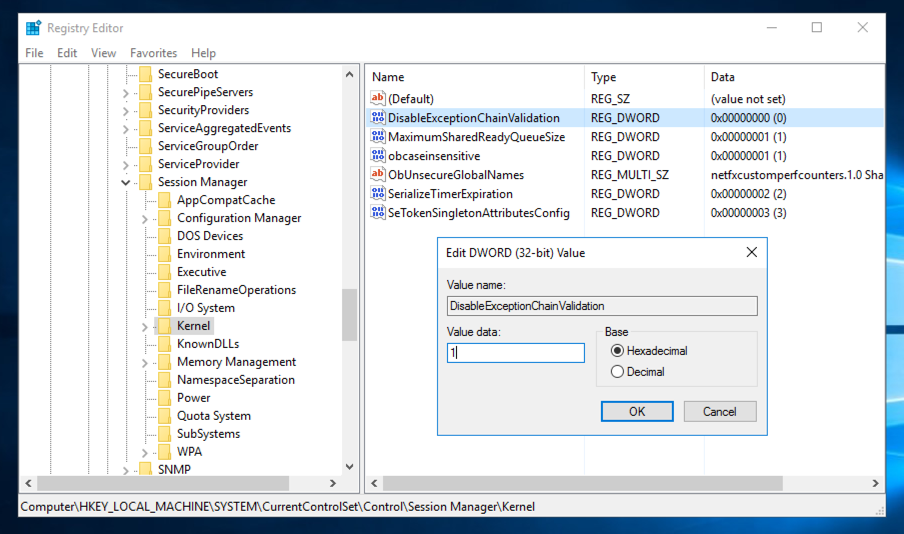The image size is (904, 534).
Task: Open the Favorites menu
Action: [153, 53]
